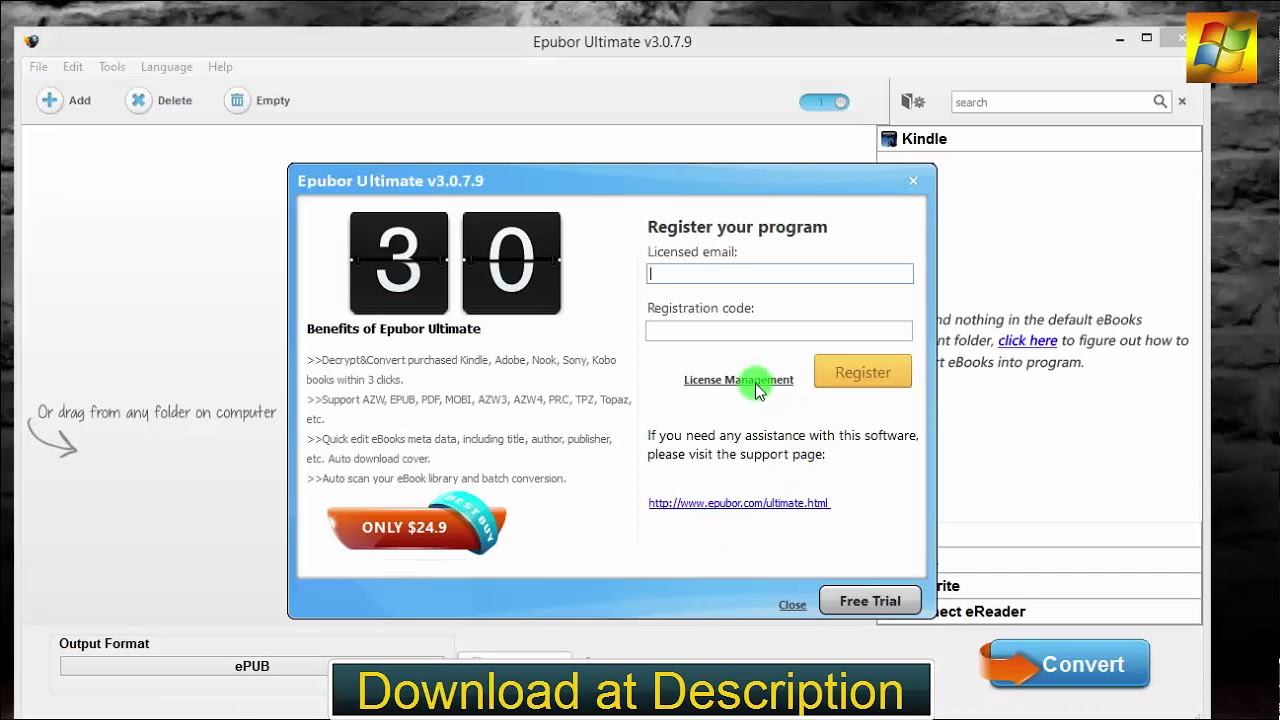Open the ePUB output format dropdown
This screenshot has height=720, width=1280.
[252, 666]
